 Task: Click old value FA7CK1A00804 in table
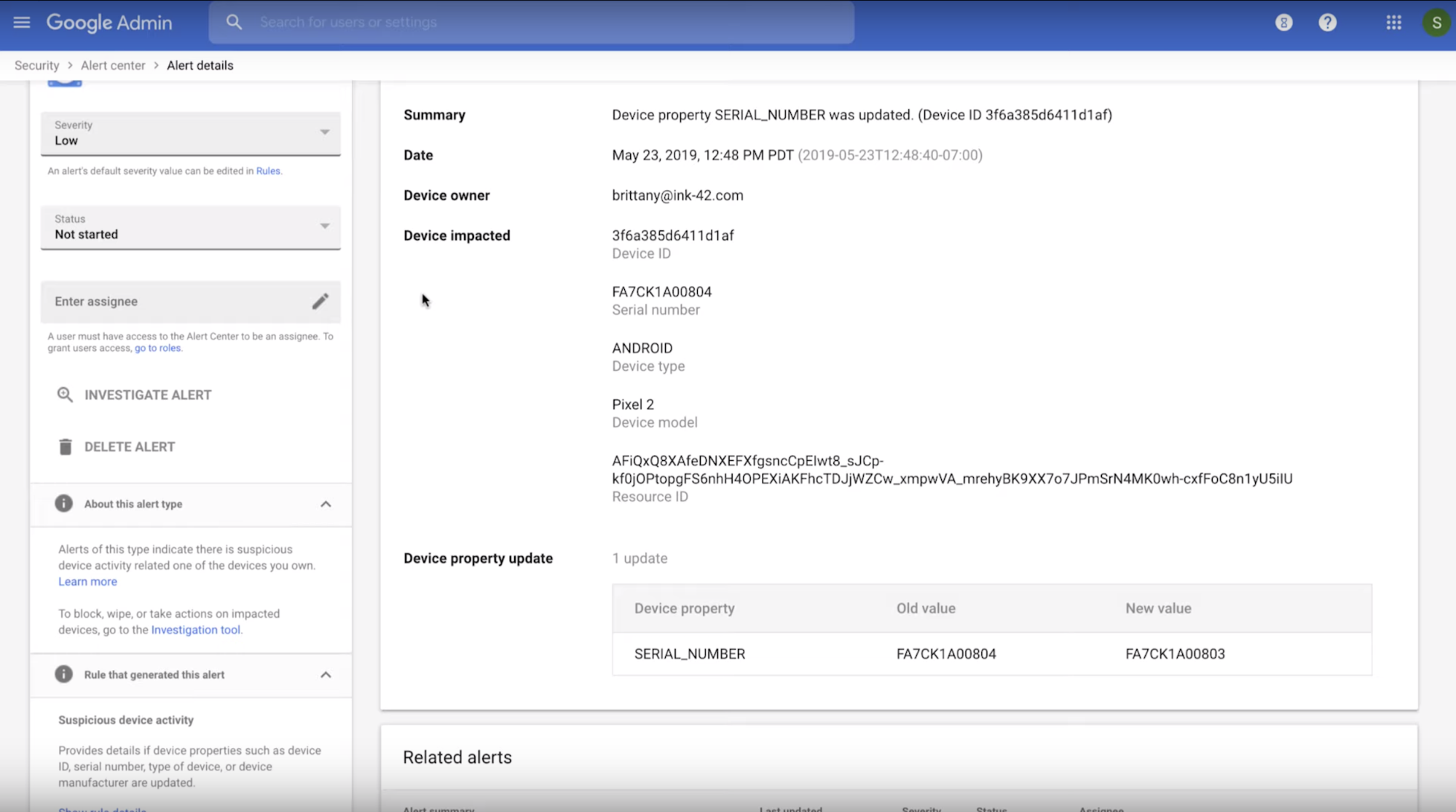pyautogui.click(x=946, y=654)
